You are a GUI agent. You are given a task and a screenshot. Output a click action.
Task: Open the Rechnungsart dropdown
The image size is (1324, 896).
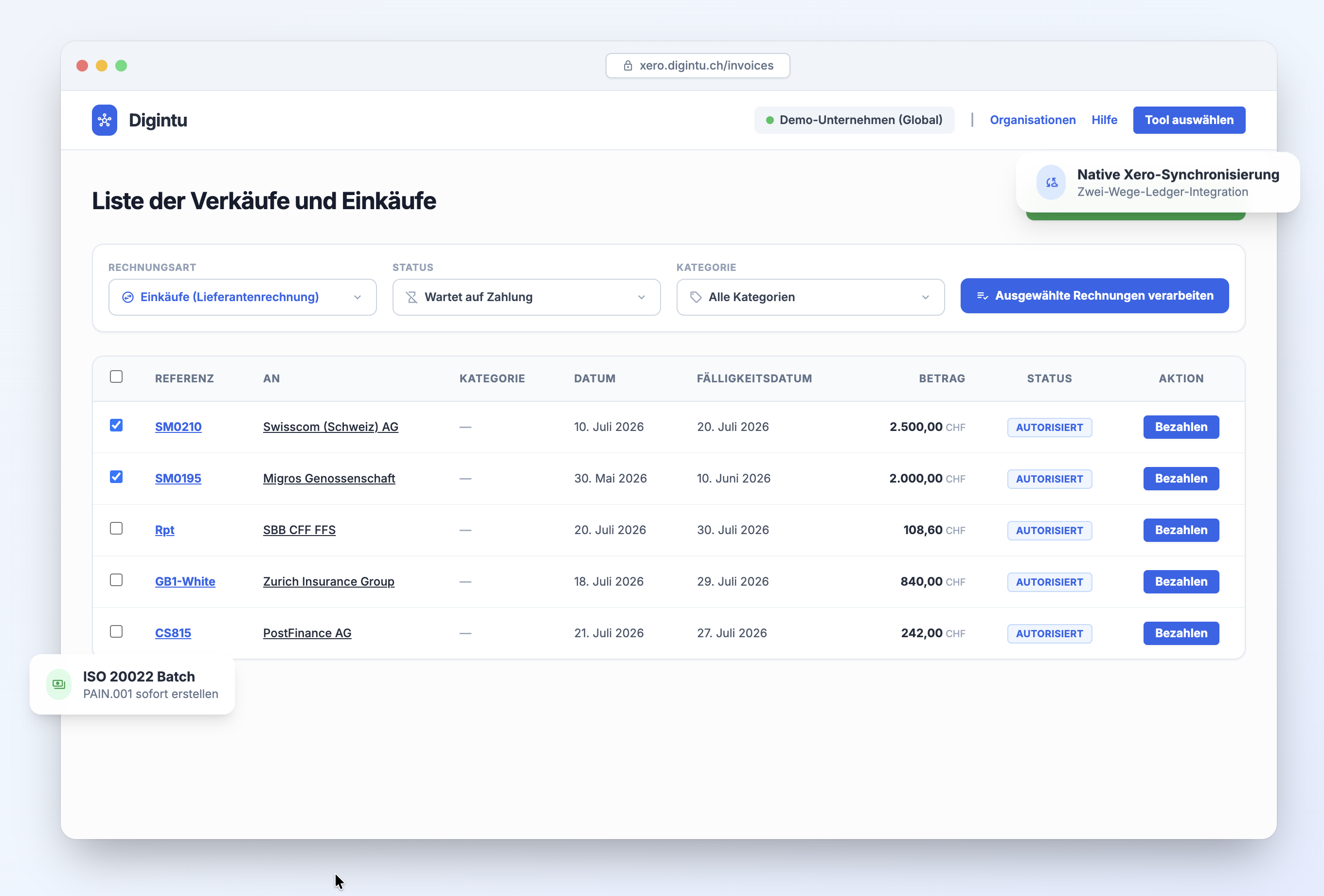(243, 297)
